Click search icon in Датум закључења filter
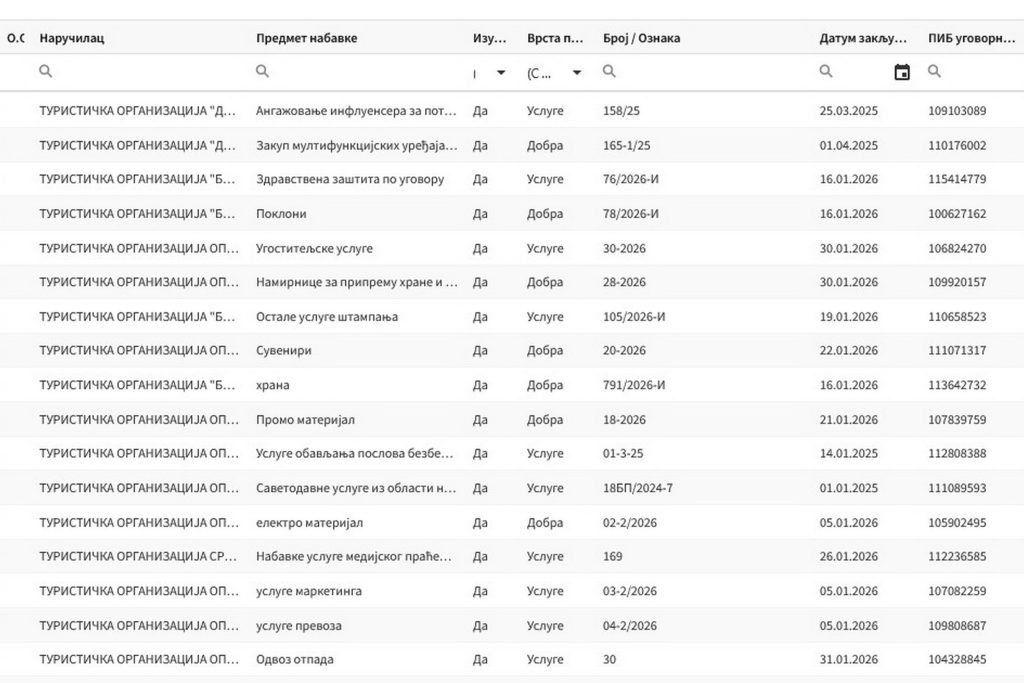 click(x=826, y=72)
